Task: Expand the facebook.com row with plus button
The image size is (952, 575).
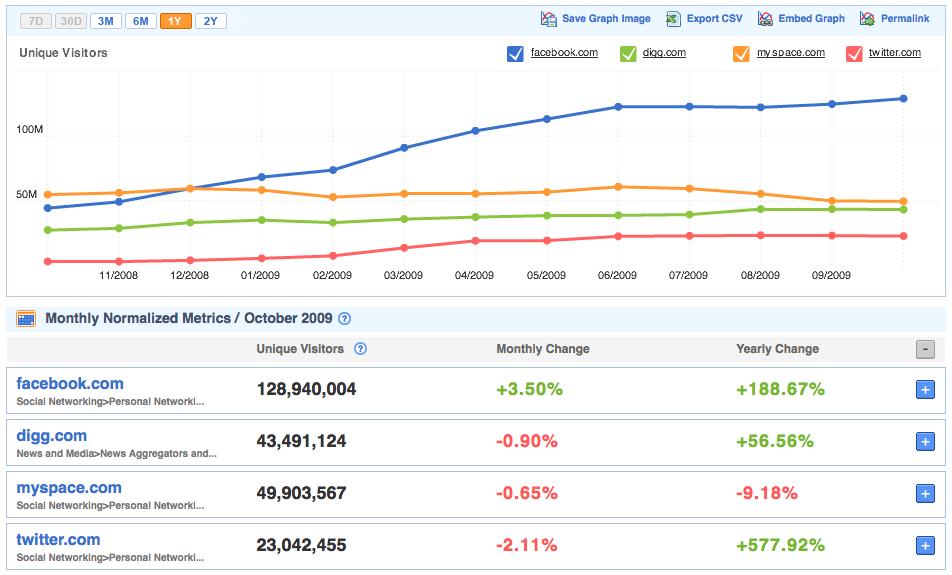Action: (x=925, y=390)
